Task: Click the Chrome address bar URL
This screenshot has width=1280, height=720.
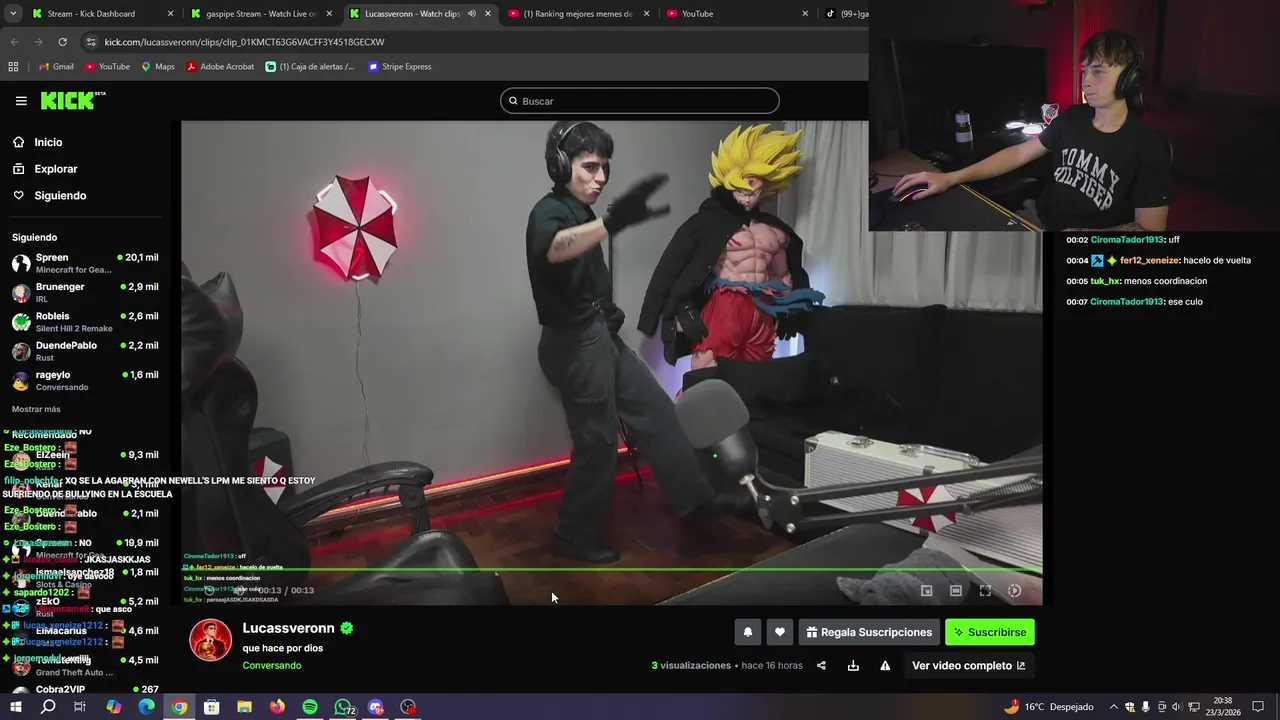Action: click(x=244, y=42)
